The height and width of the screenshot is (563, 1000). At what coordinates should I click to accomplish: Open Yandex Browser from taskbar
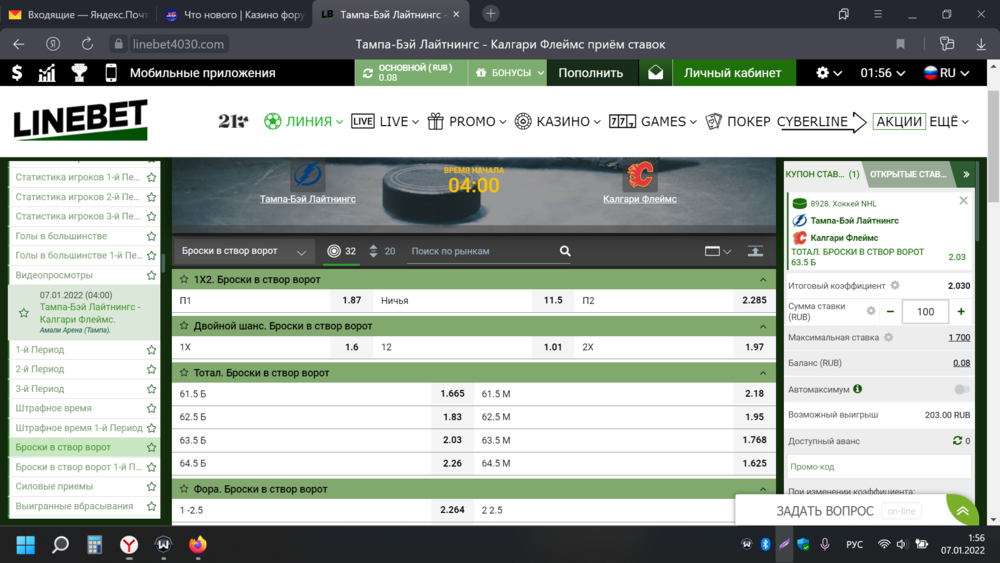coord(129,545)
